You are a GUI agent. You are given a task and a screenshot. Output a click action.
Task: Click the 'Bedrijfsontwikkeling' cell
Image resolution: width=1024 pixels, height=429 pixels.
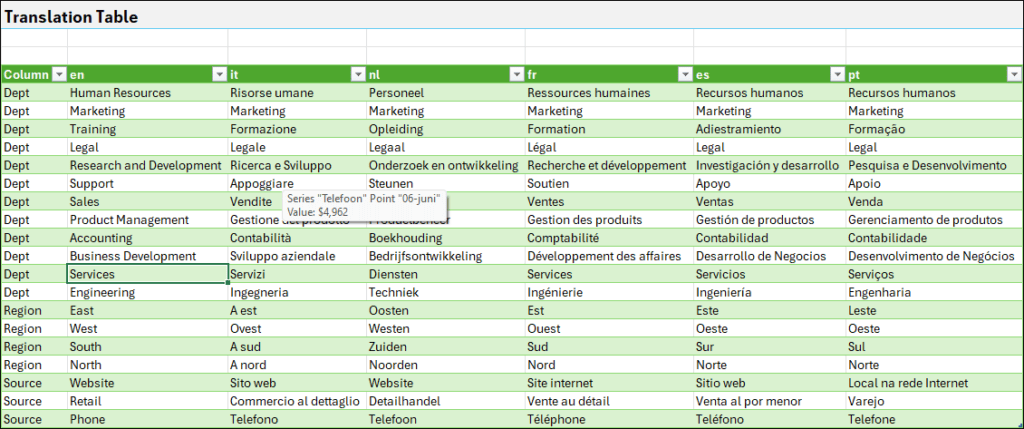pyautogui.click(x=424, y=256)
